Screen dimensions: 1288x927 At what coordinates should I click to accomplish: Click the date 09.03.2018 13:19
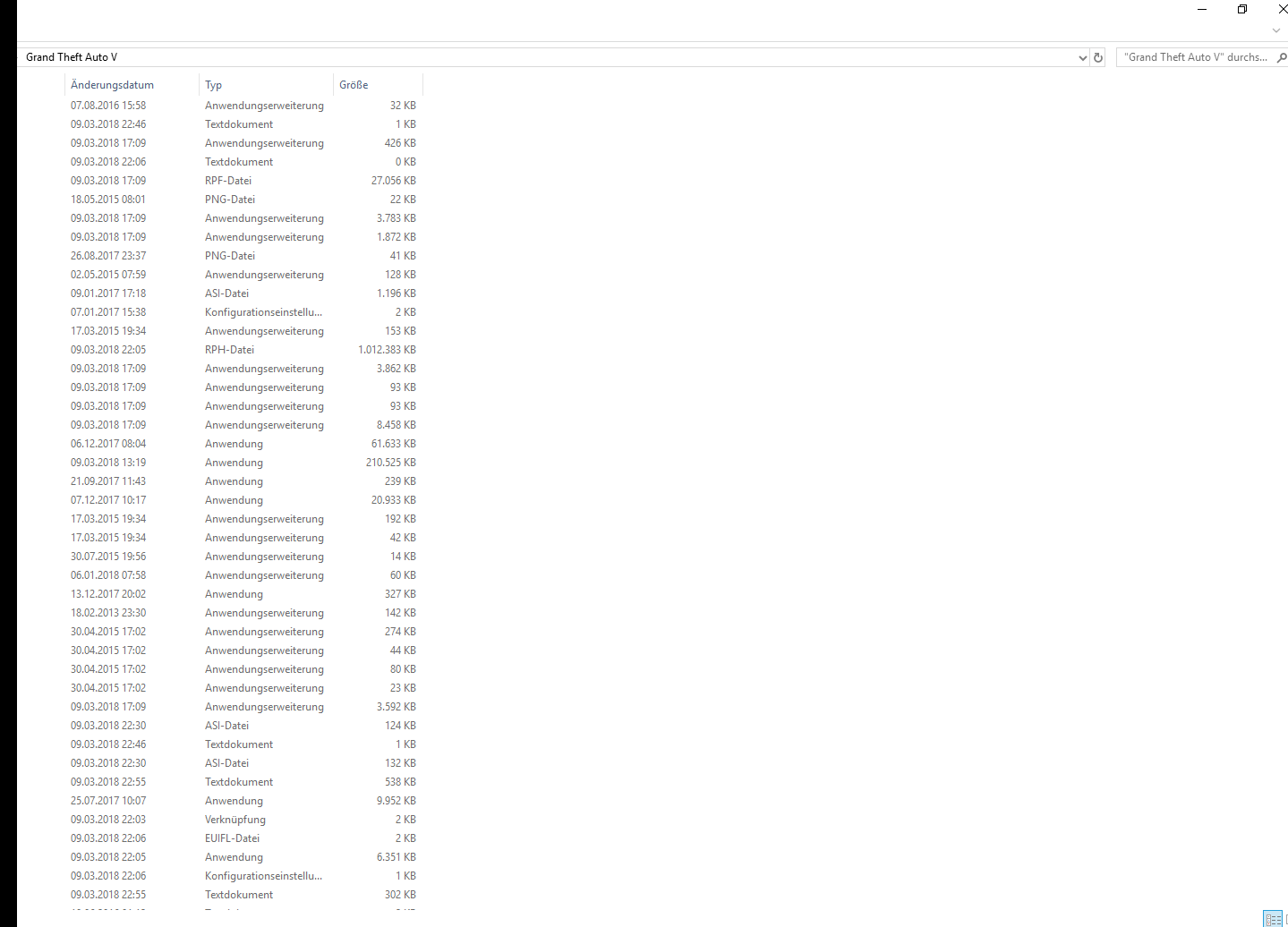click(x=108, y=463)
